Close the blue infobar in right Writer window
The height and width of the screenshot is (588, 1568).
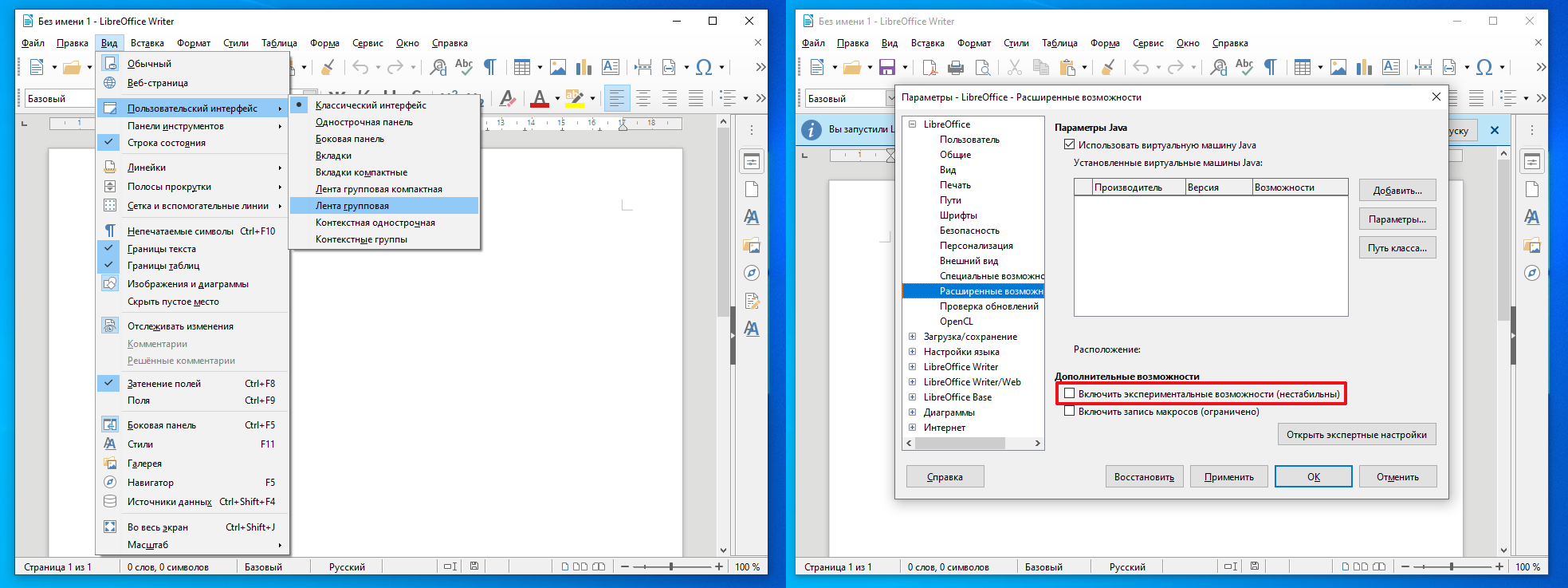(x=1495, y=130)
